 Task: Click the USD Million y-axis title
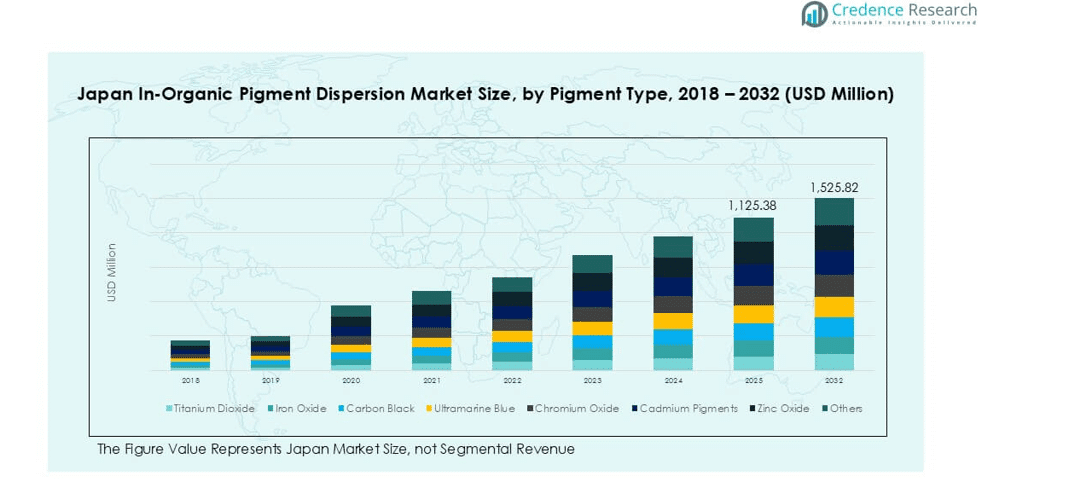coord(112,273)
